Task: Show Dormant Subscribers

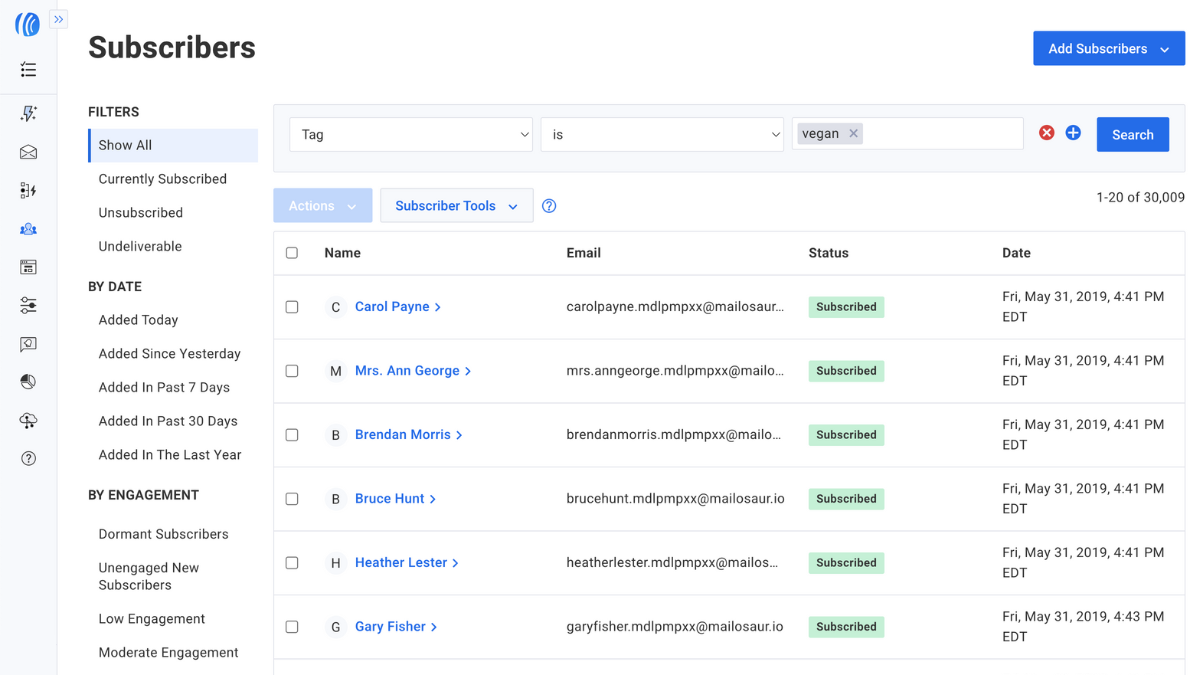Action: pyautogui.click(x=163, y=533)
